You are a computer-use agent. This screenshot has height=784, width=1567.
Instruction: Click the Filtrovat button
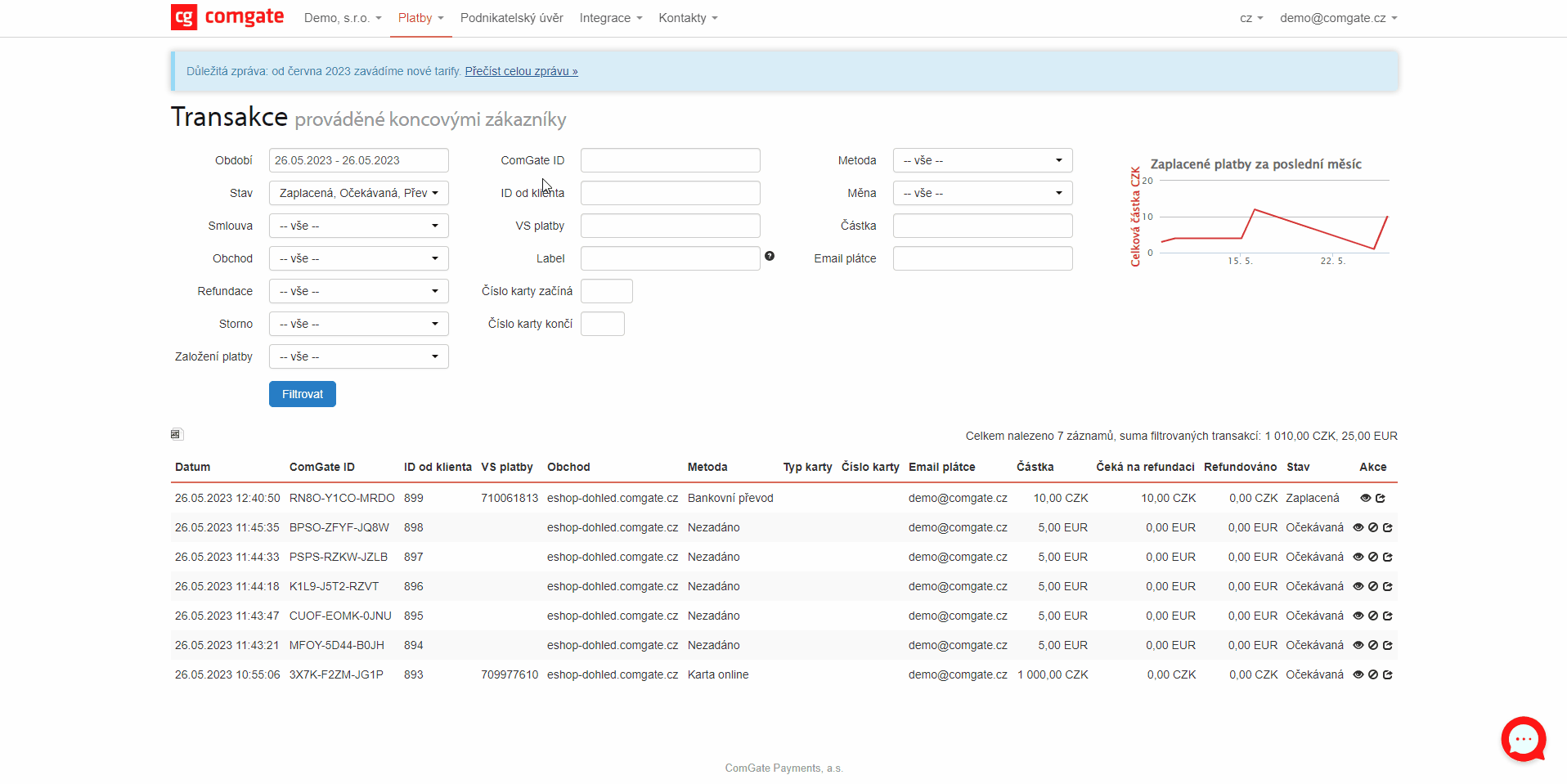click(x=303, y=394)
